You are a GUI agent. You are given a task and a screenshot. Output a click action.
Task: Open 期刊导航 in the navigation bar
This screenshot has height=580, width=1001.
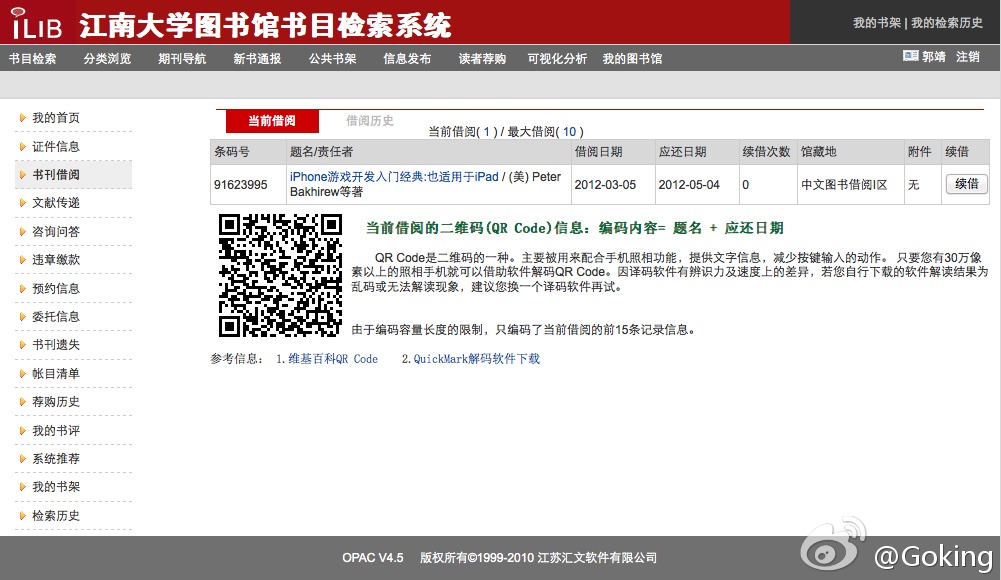(182, 59)
